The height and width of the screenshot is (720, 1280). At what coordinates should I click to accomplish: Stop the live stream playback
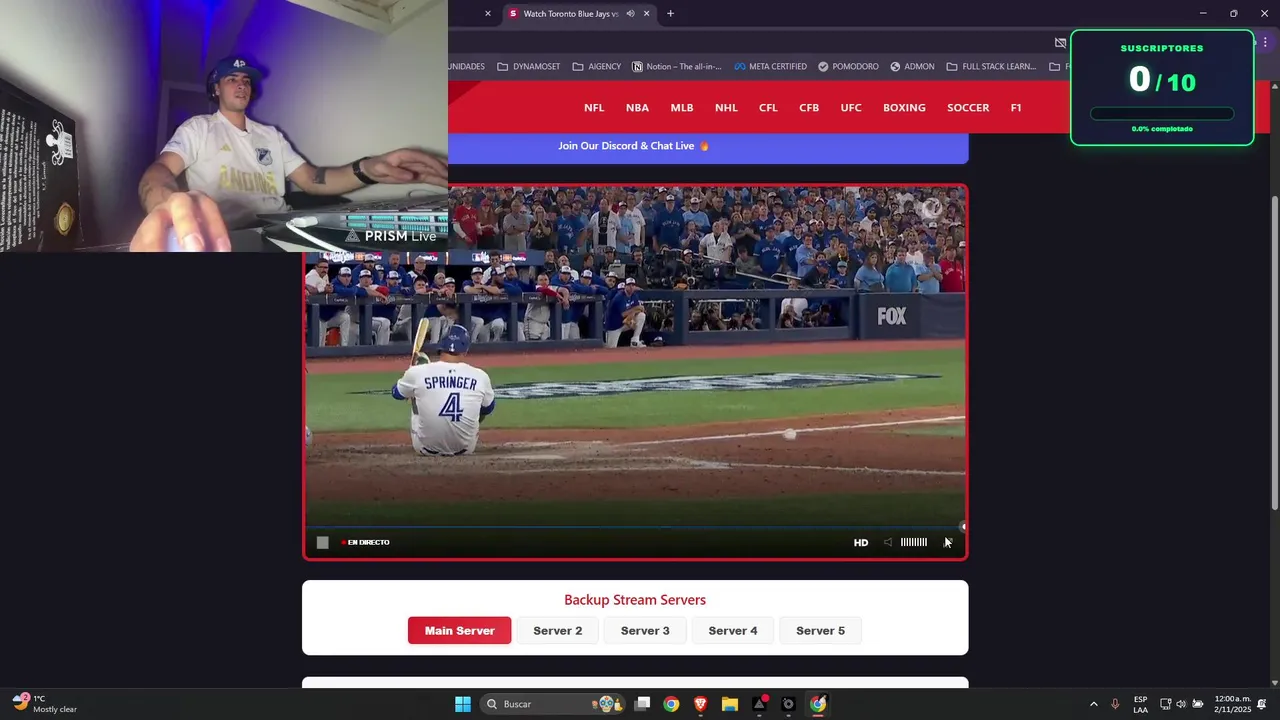click(x=322, y=542)
